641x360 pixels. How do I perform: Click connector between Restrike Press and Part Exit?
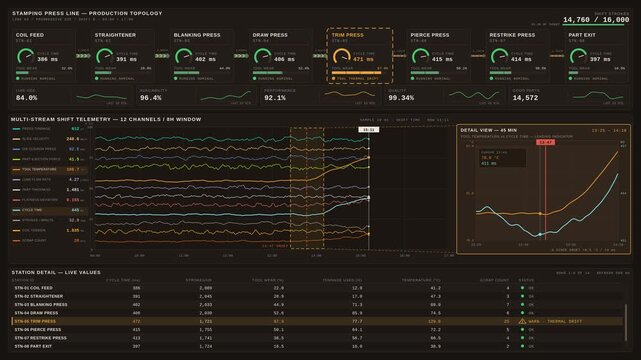pos(557,56)
